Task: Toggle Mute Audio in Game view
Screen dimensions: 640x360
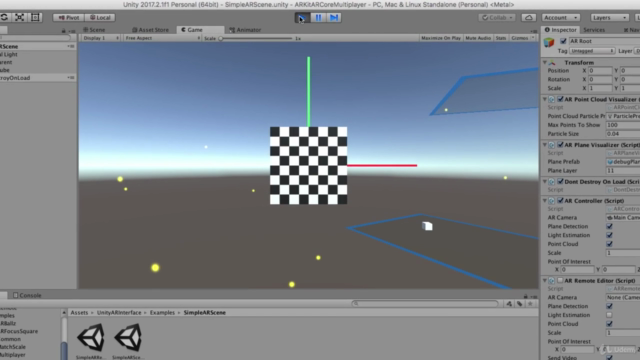Action: 478,38
